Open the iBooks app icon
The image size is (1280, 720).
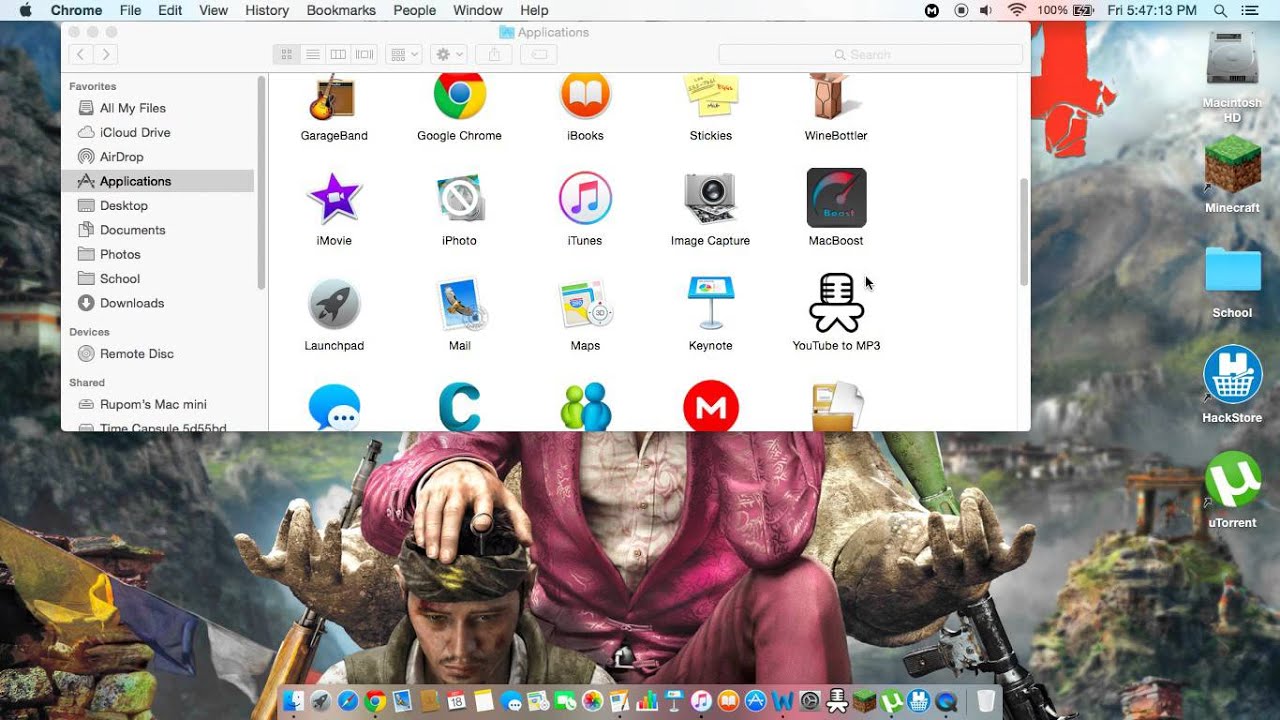click(x=585, y=96)
